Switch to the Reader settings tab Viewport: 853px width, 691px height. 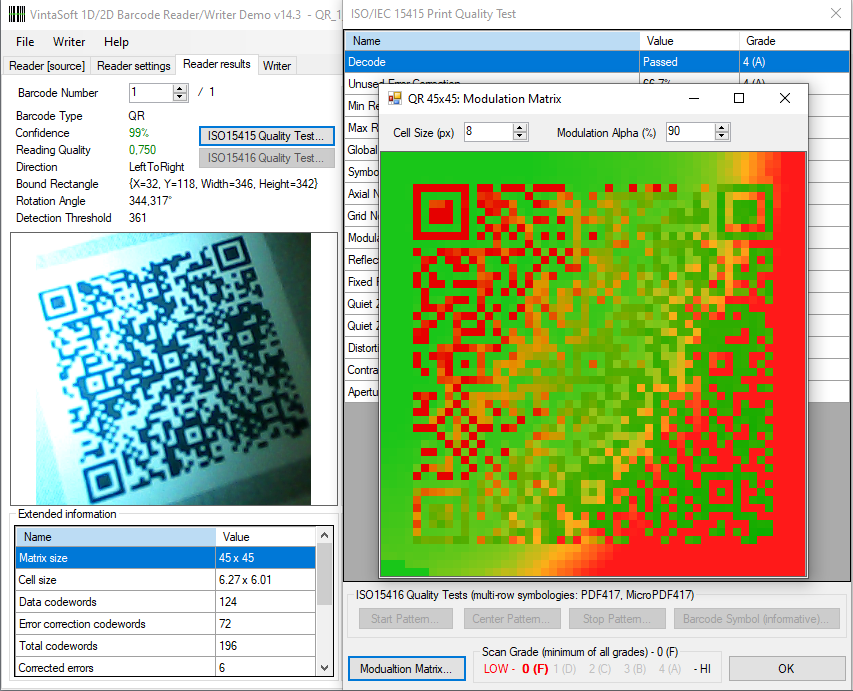133,66
